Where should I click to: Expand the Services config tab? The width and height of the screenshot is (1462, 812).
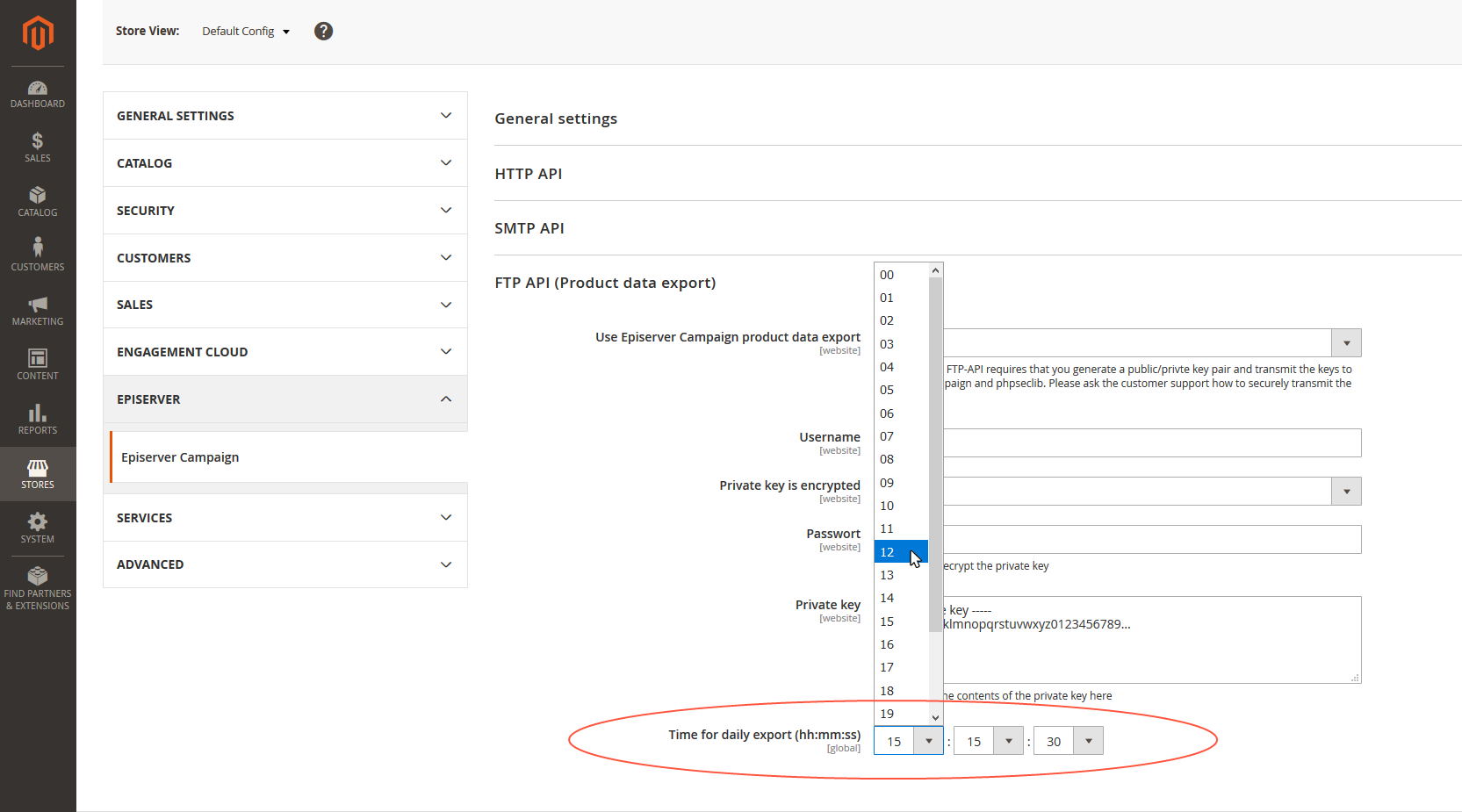(x=285, y=518)
